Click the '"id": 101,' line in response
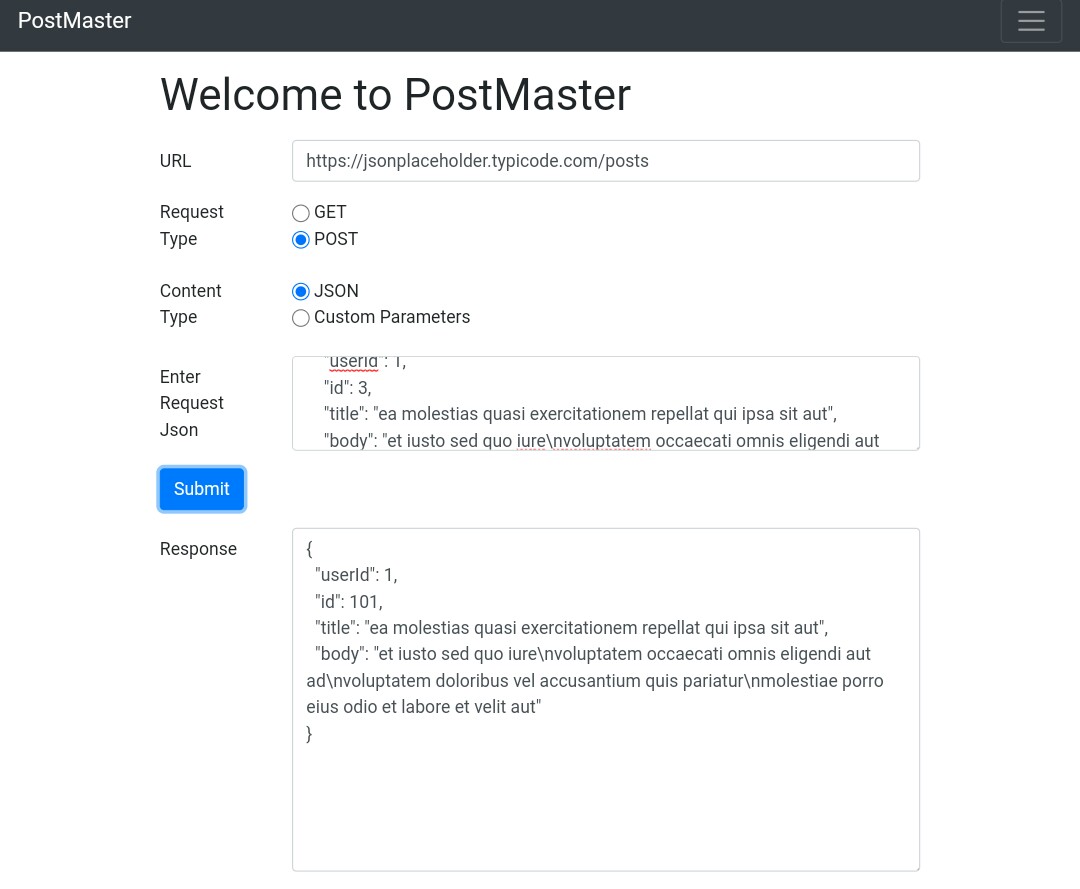 [x=349, y=602]
